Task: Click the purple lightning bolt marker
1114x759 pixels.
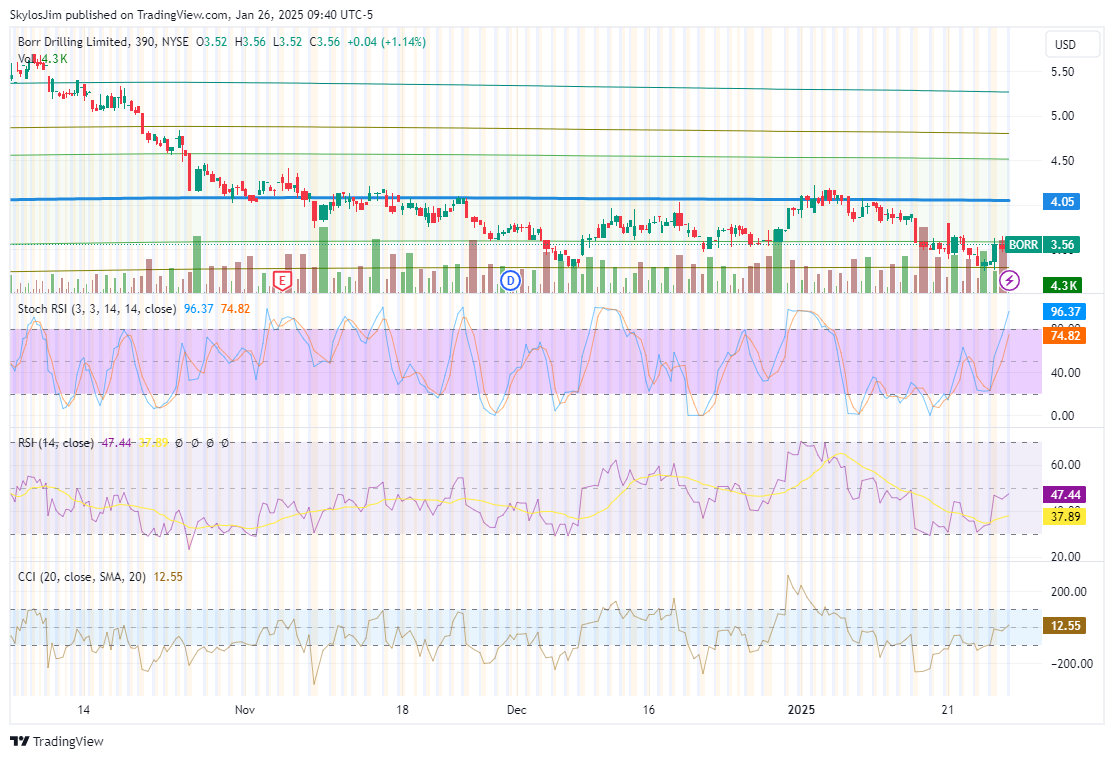Action: coord(1009,281)
